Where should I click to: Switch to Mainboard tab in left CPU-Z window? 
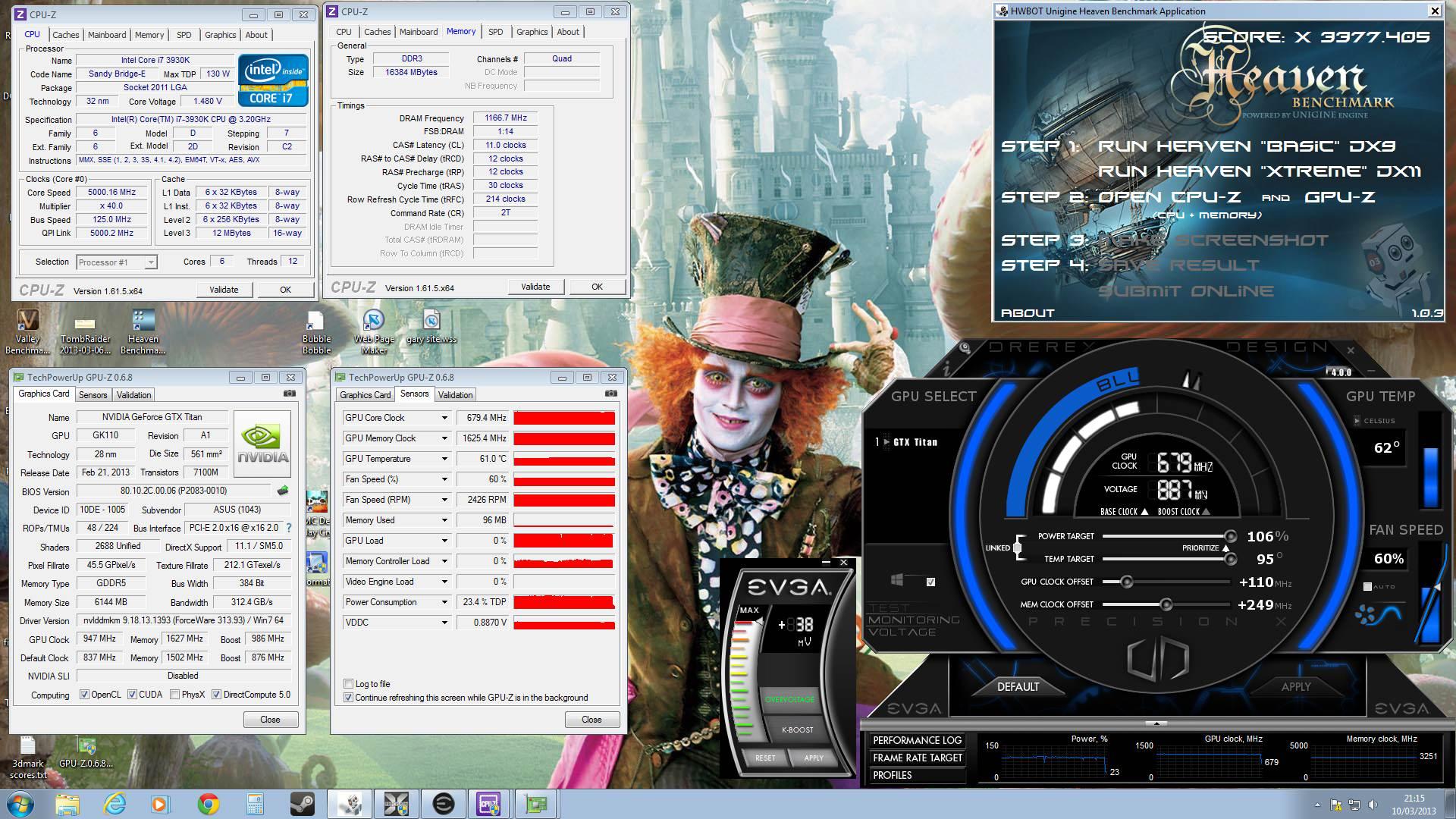pos(107,35)
